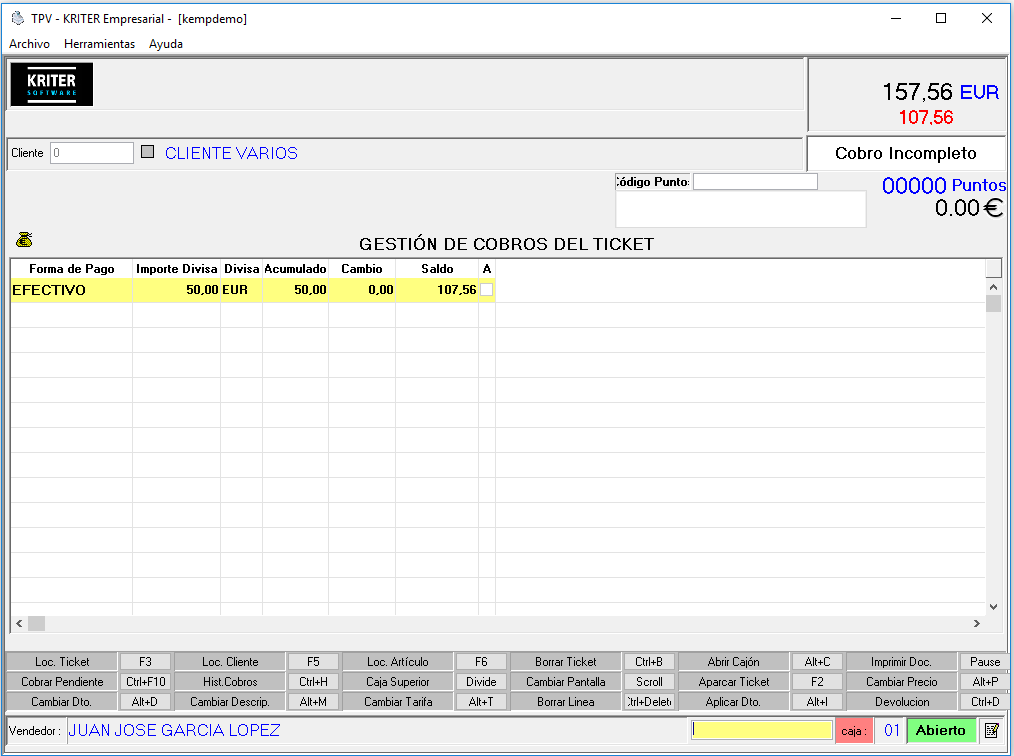Click the money bag icon
The image size is (1014, 756).
click(24, 240)
